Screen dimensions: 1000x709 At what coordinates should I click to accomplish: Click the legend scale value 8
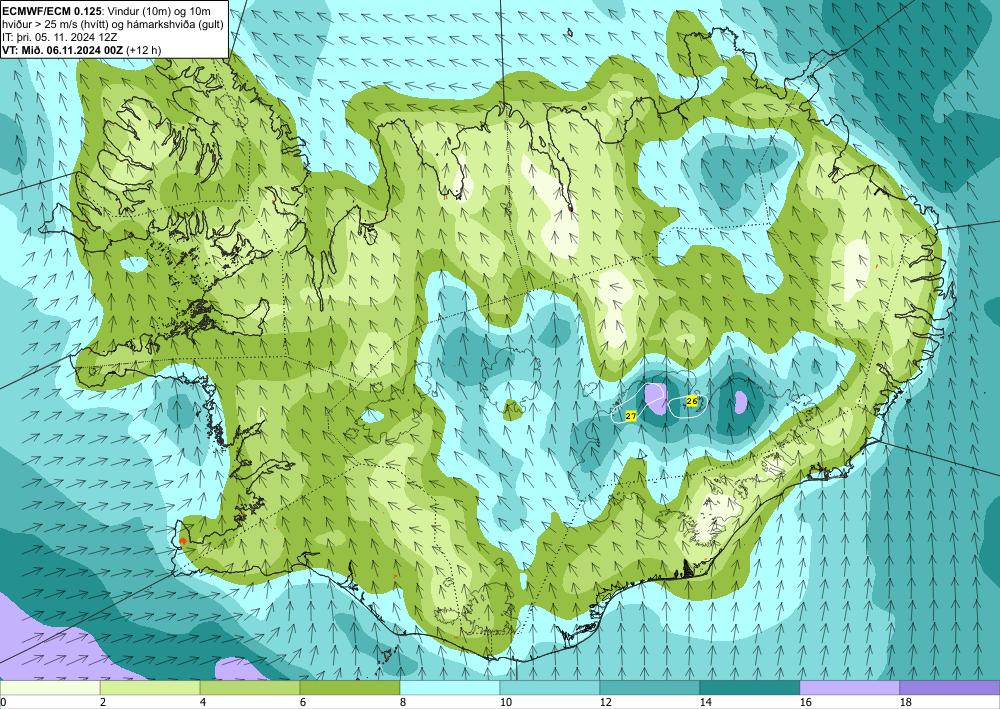coord(404,703)
